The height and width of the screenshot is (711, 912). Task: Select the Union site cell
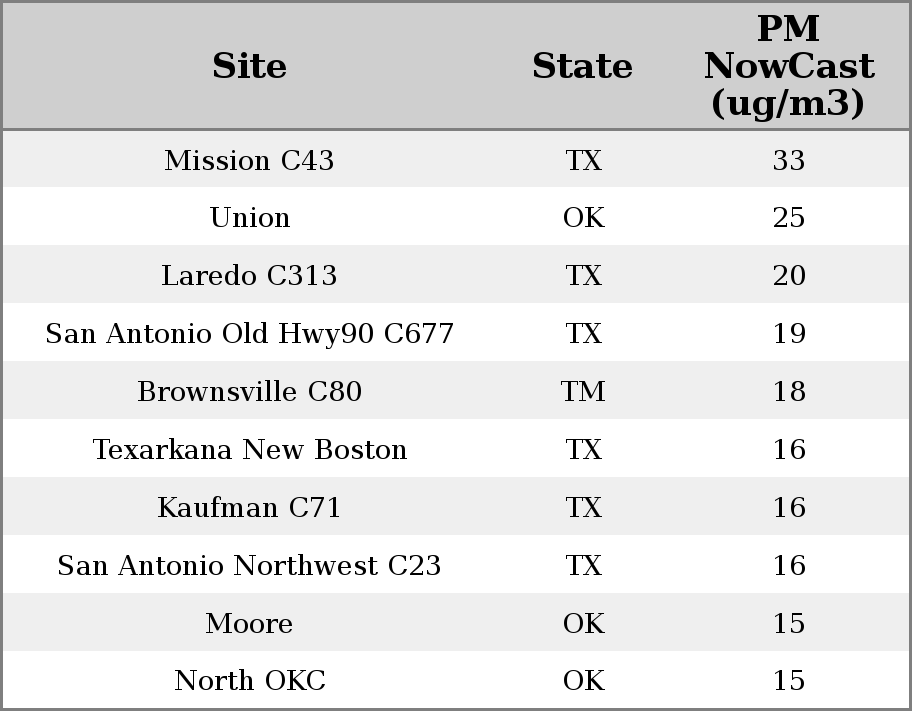pyautogui.click(x=249, y=218)
